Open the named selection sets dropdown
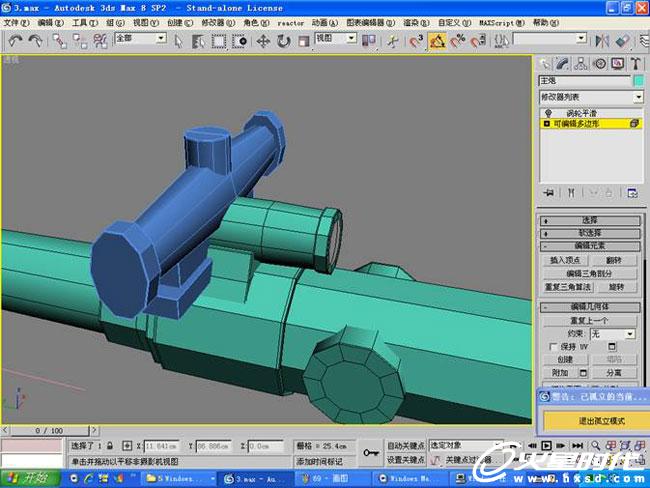This screenshot has height=488, width=650. point(581,39)
